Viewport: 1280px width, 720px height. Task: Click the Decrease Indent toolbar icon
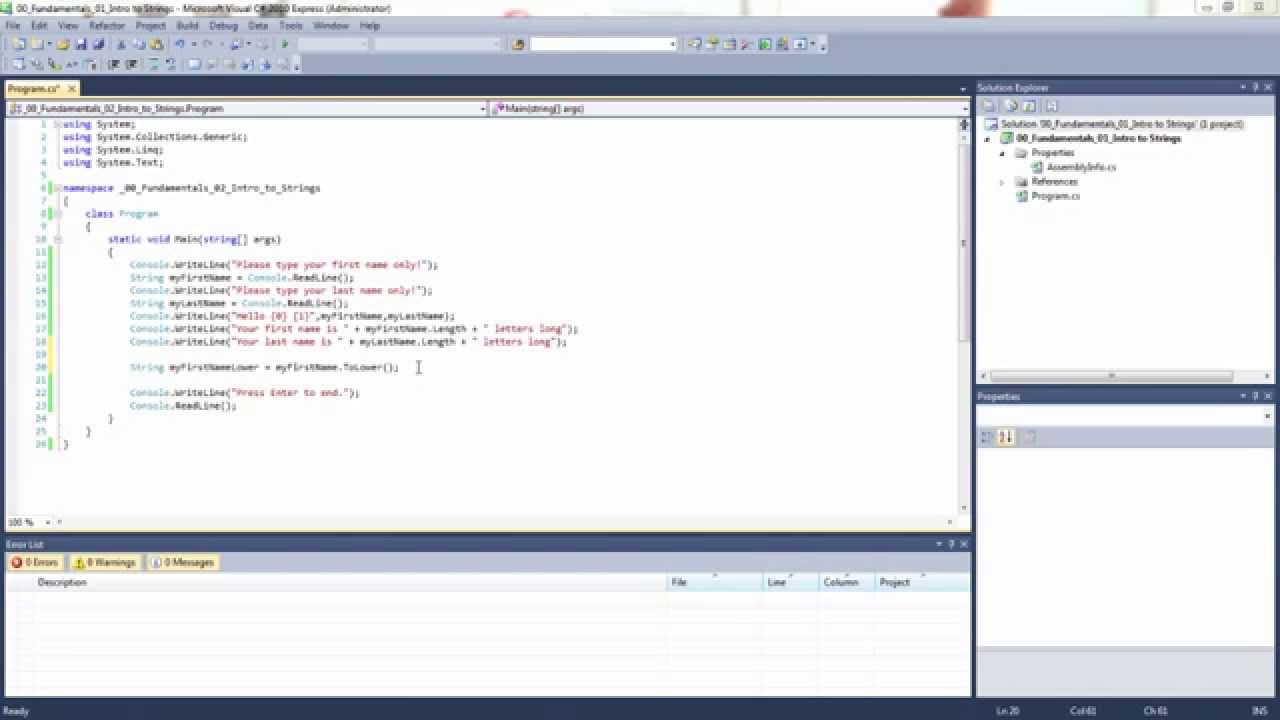113,64
